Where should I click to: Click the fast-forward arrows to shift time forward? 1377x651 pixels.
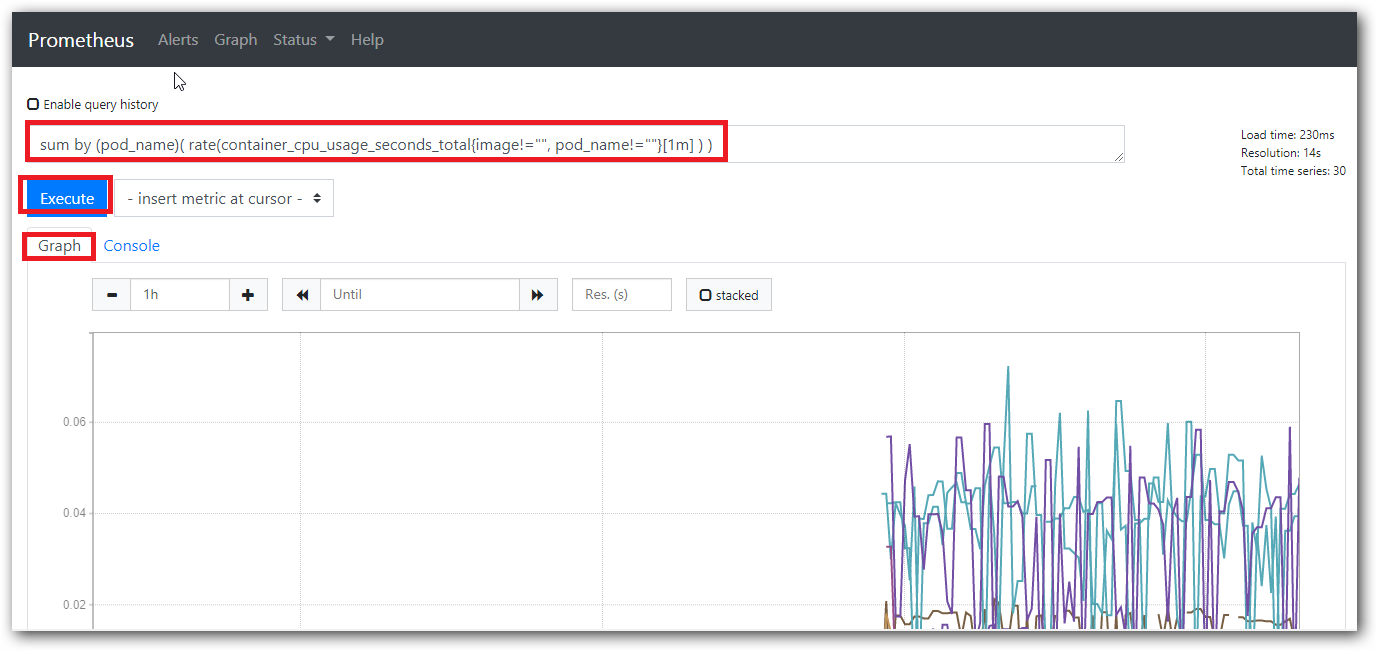(538, 295)
